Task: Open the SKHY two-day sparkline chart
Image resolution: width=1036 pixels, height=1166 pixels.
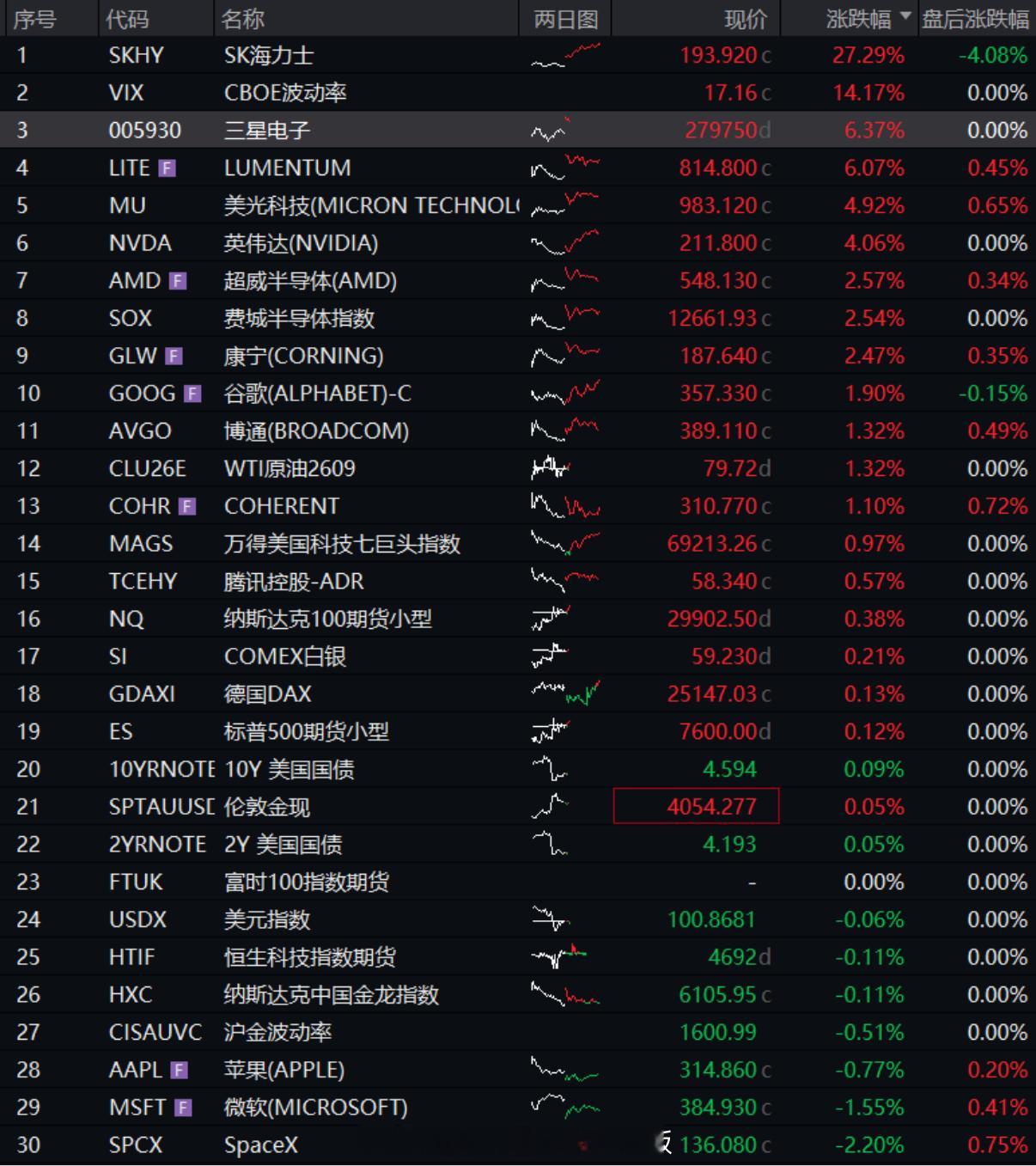Action: point(565,56)
